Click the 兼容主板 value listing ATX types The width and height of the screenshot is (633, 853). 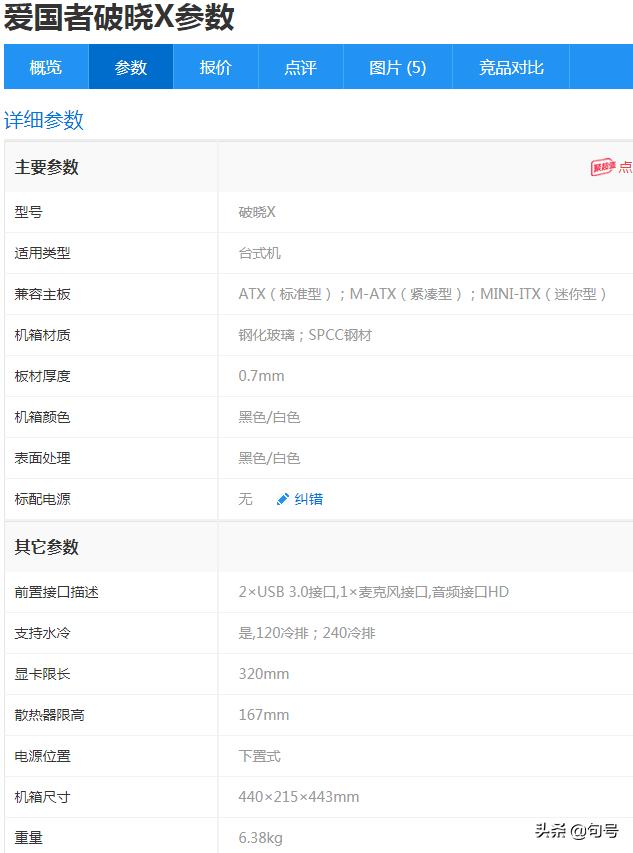click(x=423, y=294)
